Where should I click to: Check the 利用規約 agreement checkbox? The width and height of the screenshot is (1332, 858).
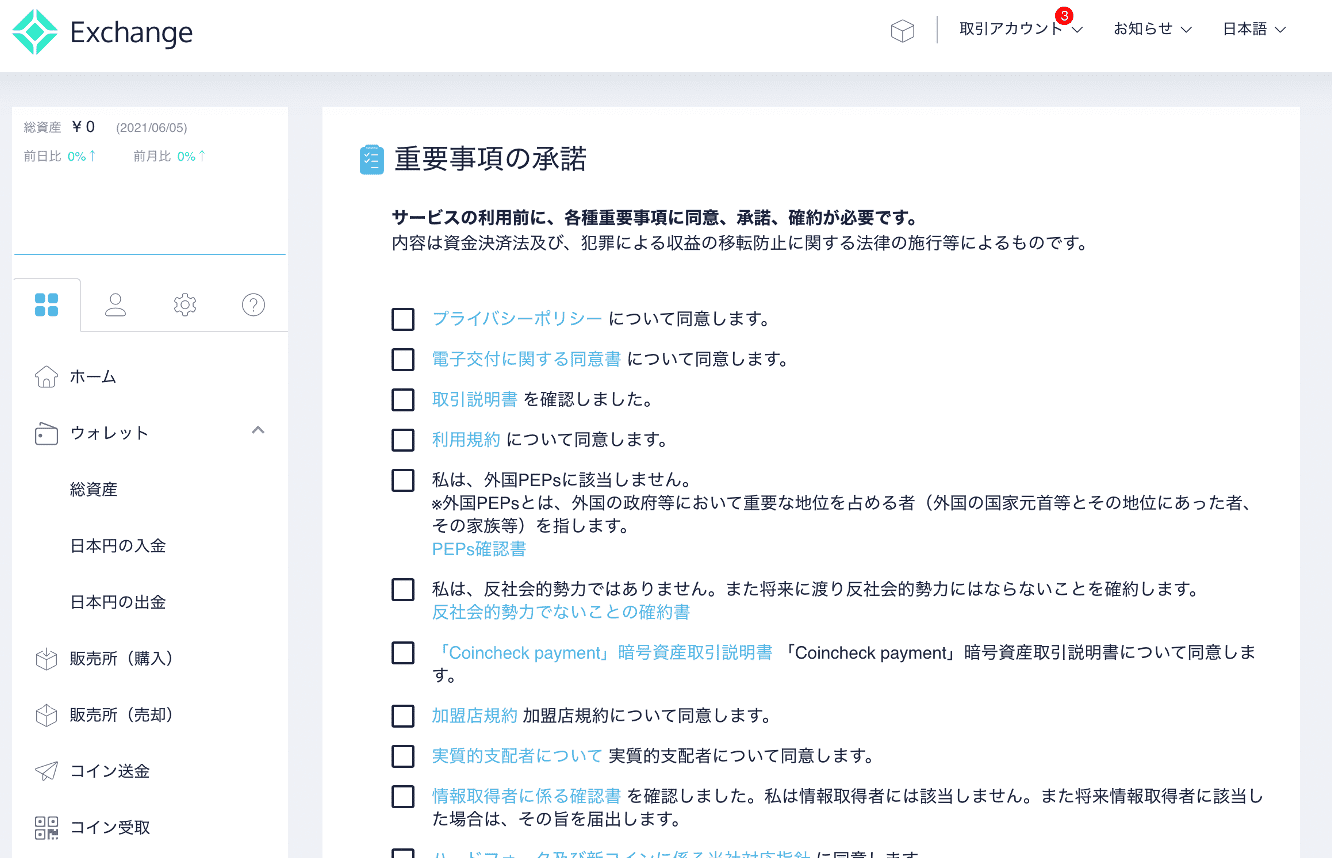tap(403, 440)
